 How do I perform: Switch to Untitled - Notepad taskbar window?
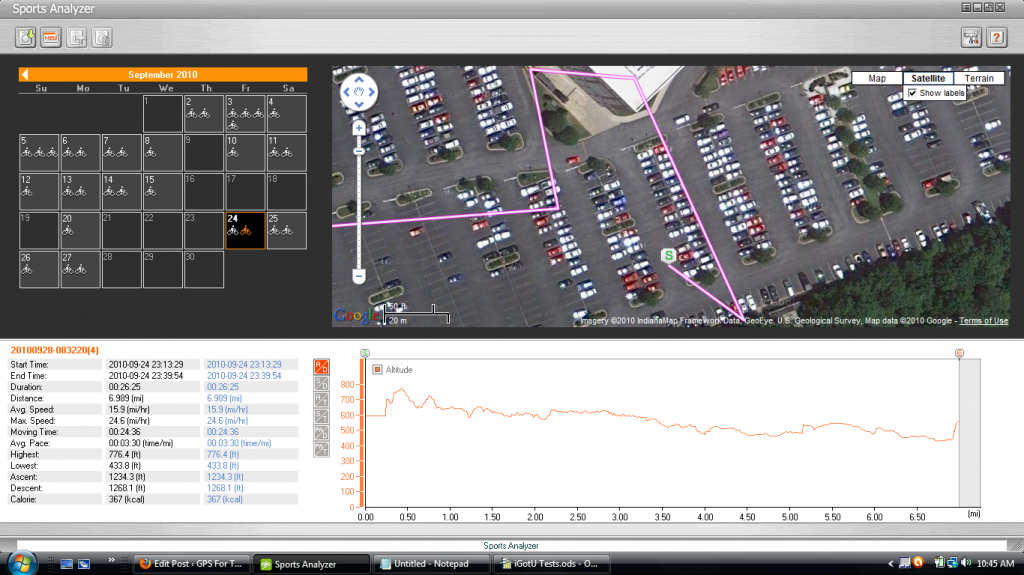[432, 564]
